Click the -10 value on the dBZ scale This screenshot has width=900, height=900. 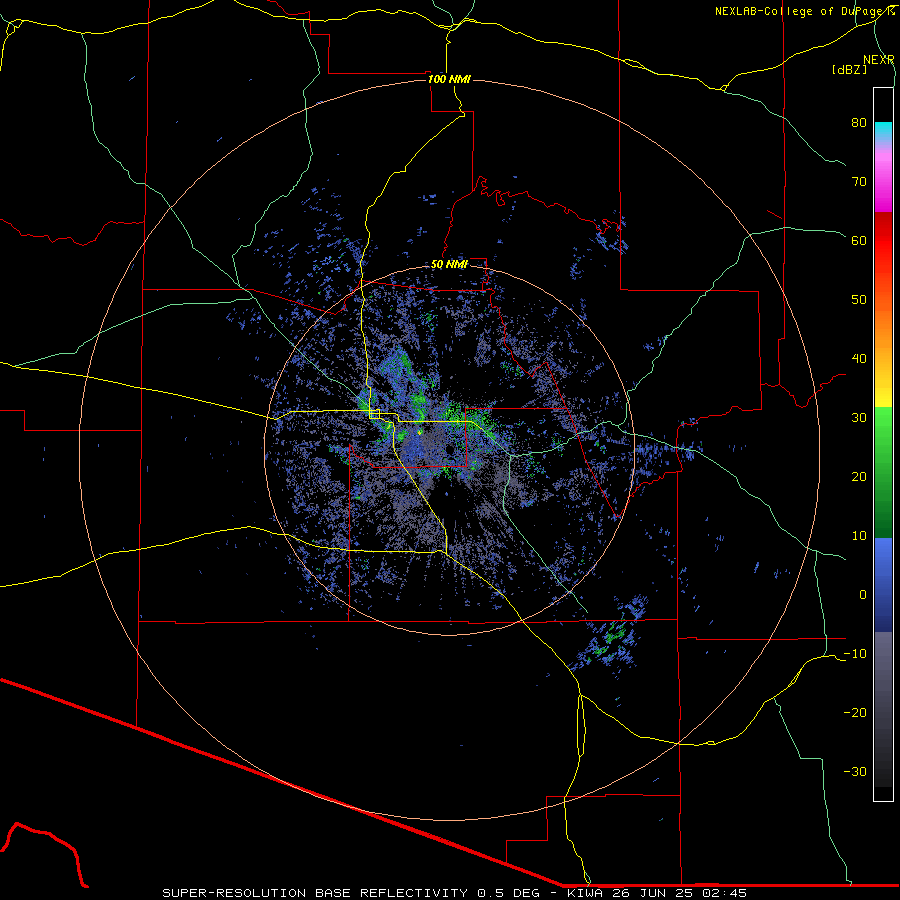pyautogui.click(x=855, y=654)
